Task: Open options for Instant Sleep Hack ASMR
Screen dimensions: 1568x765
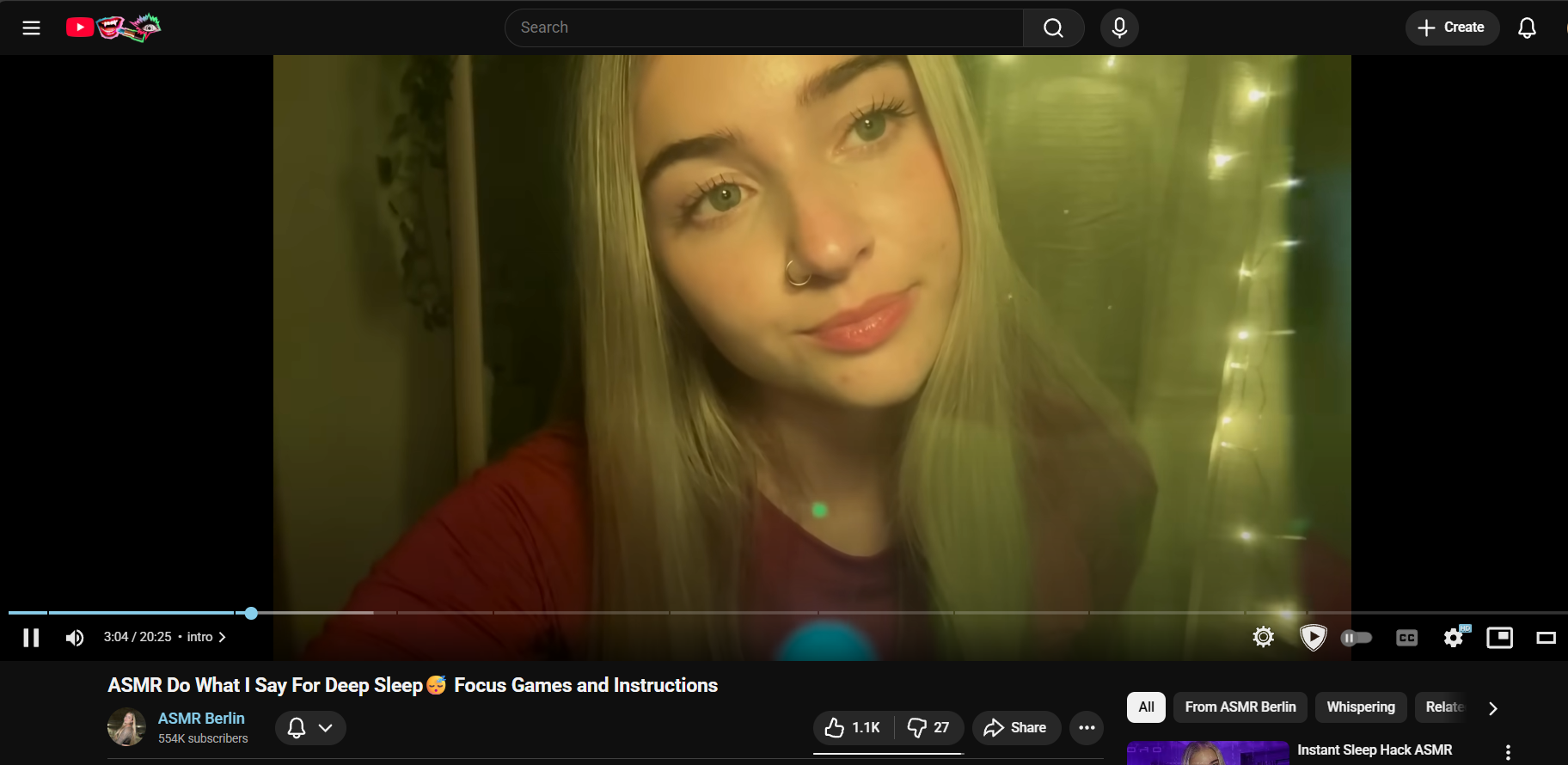Action: pyautogui.click(x=1508, y=752)
